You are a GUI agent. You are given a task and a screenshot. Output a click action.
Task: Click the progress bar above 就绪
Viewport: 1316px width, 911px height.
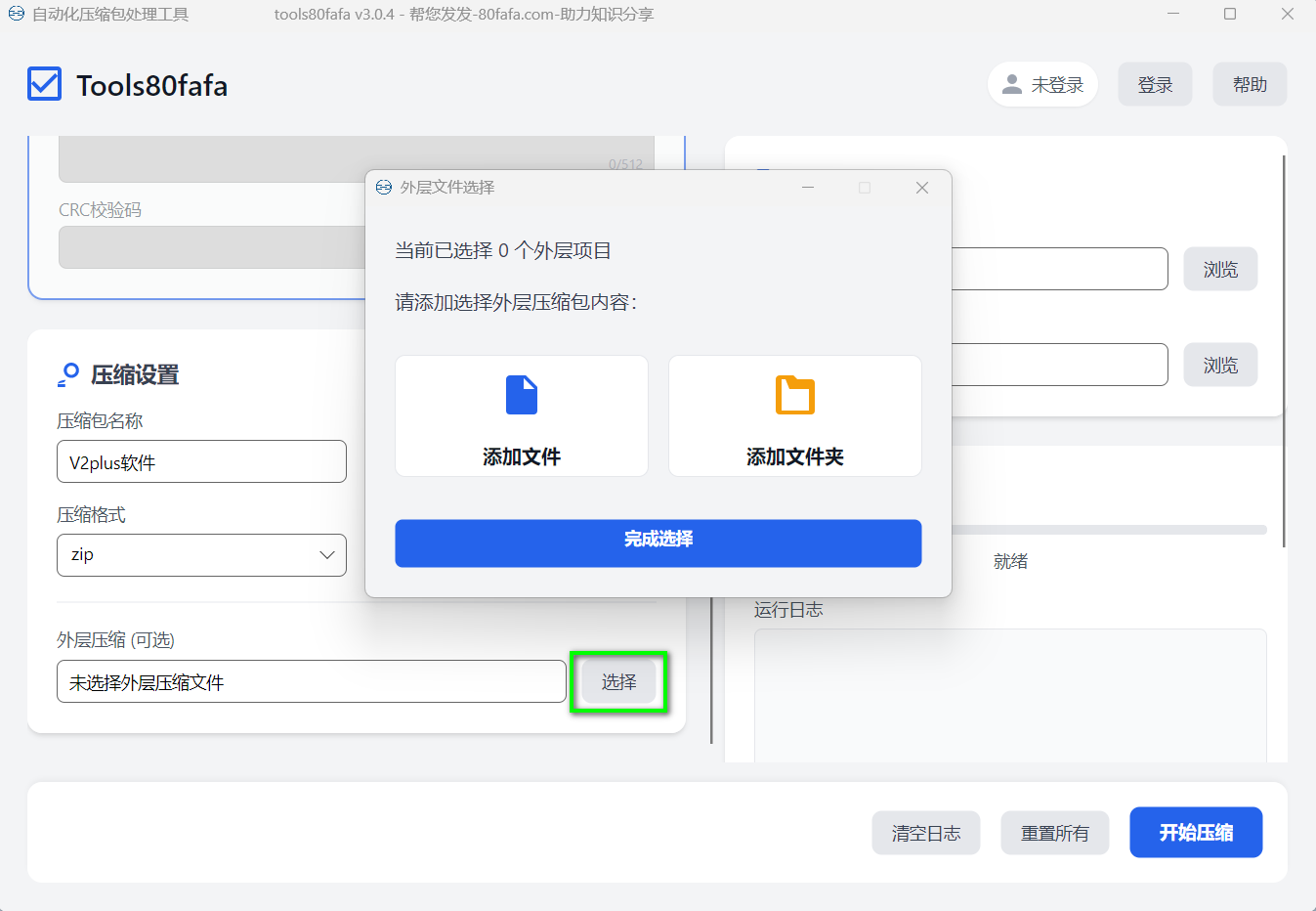click(x=1109, y=530)
